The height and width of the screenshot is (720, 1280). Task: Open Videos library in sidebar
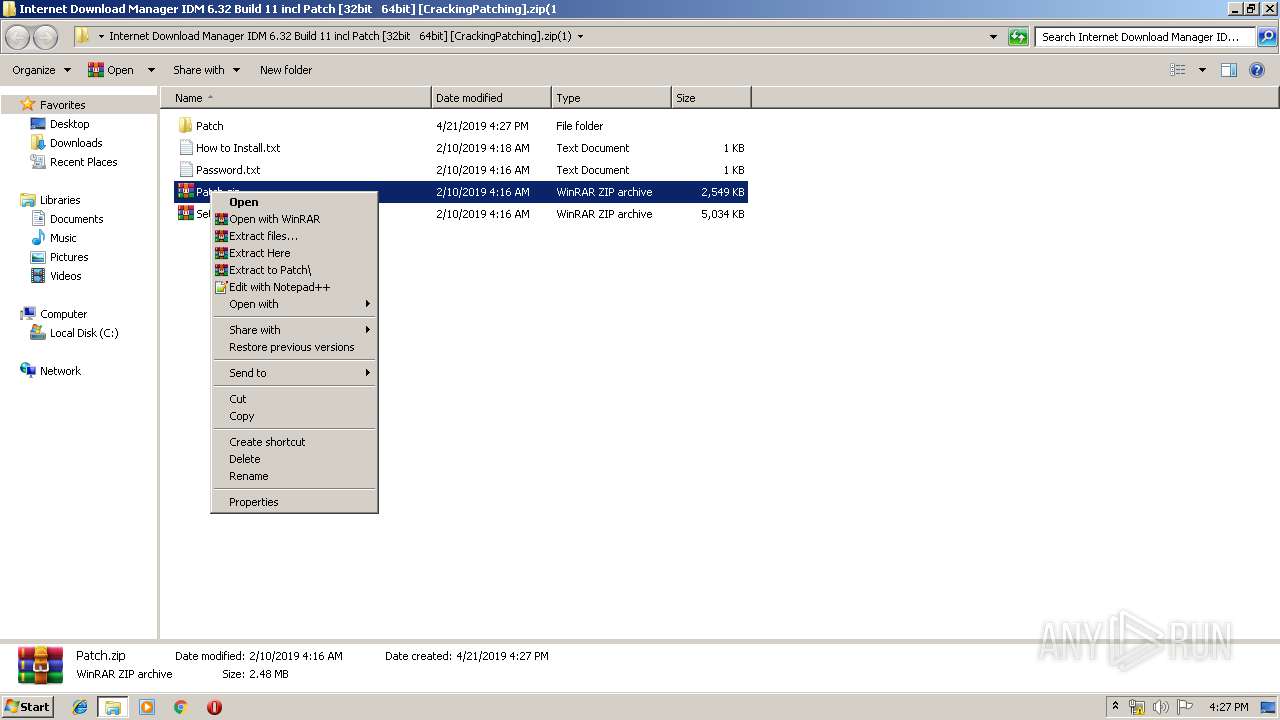[x=65, y=276]
